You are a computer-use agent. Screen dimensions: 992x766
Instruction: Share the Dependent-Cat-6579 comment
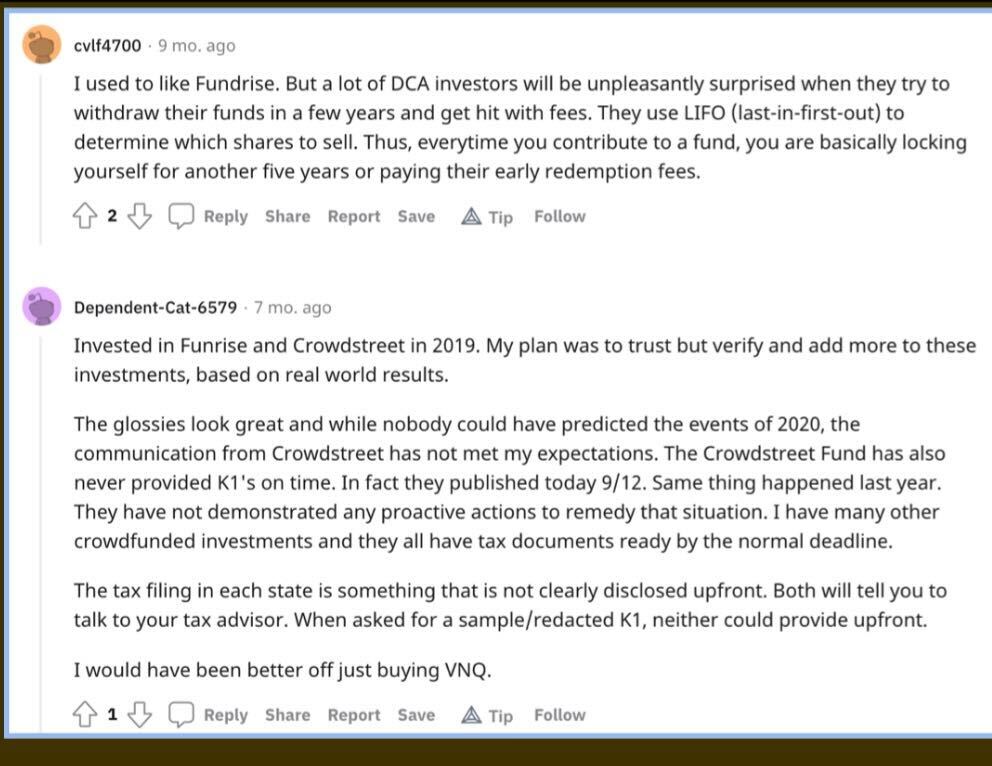[x=287, y=714]
